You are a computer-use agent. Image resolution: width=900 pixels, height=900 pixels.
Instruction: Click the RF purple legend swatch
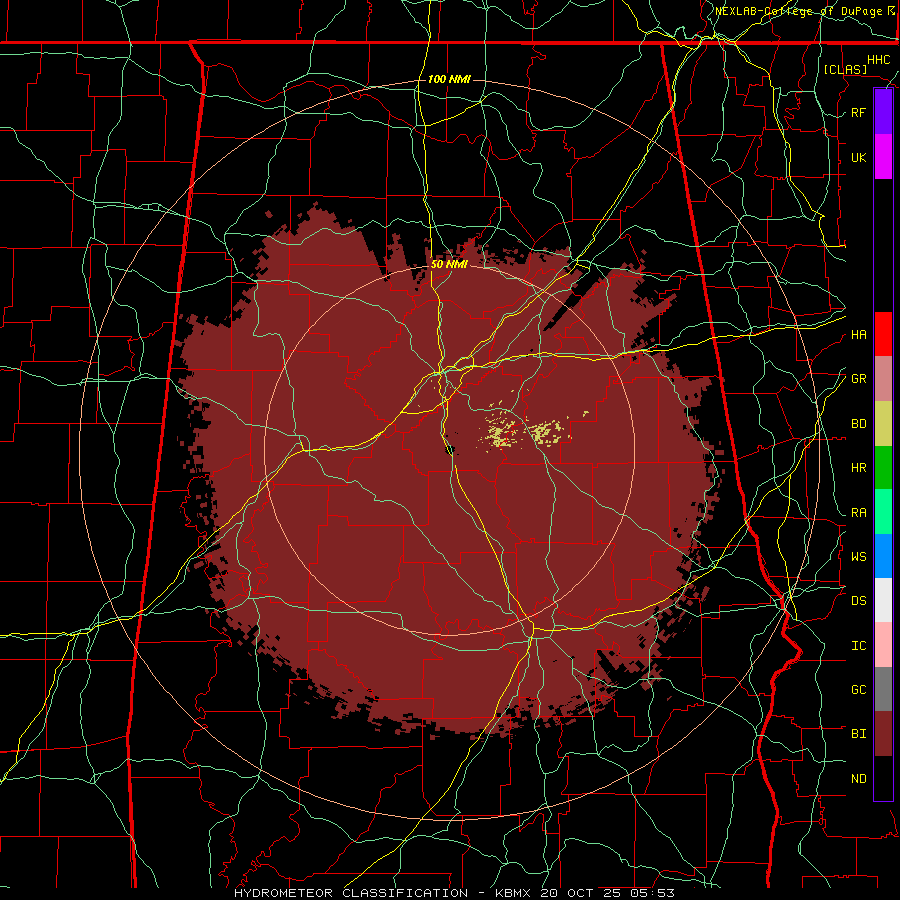[883, 112]
